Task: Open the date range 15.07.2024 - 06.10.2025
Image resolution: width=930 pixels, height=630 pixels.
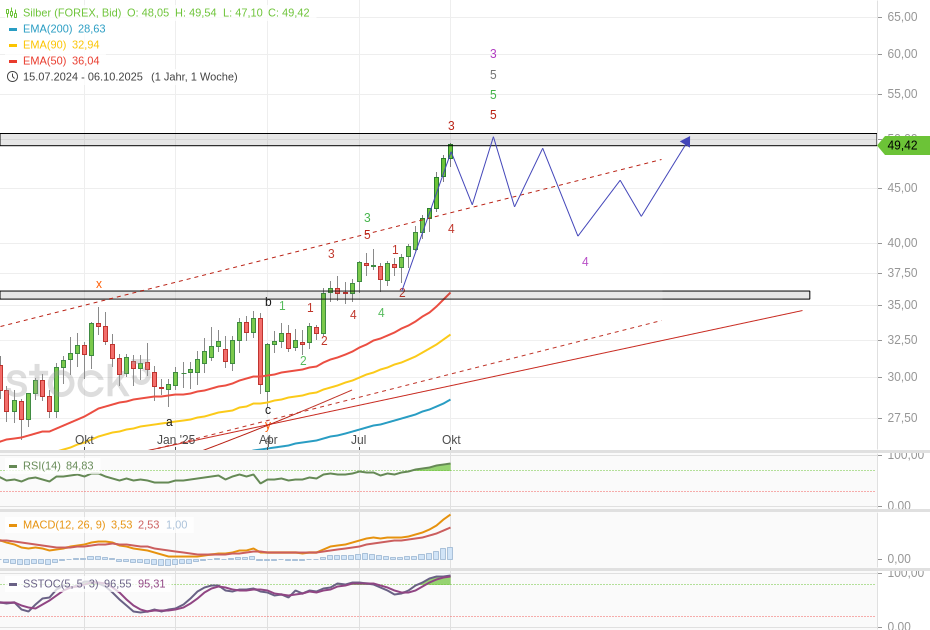Action: pos(83,77)
